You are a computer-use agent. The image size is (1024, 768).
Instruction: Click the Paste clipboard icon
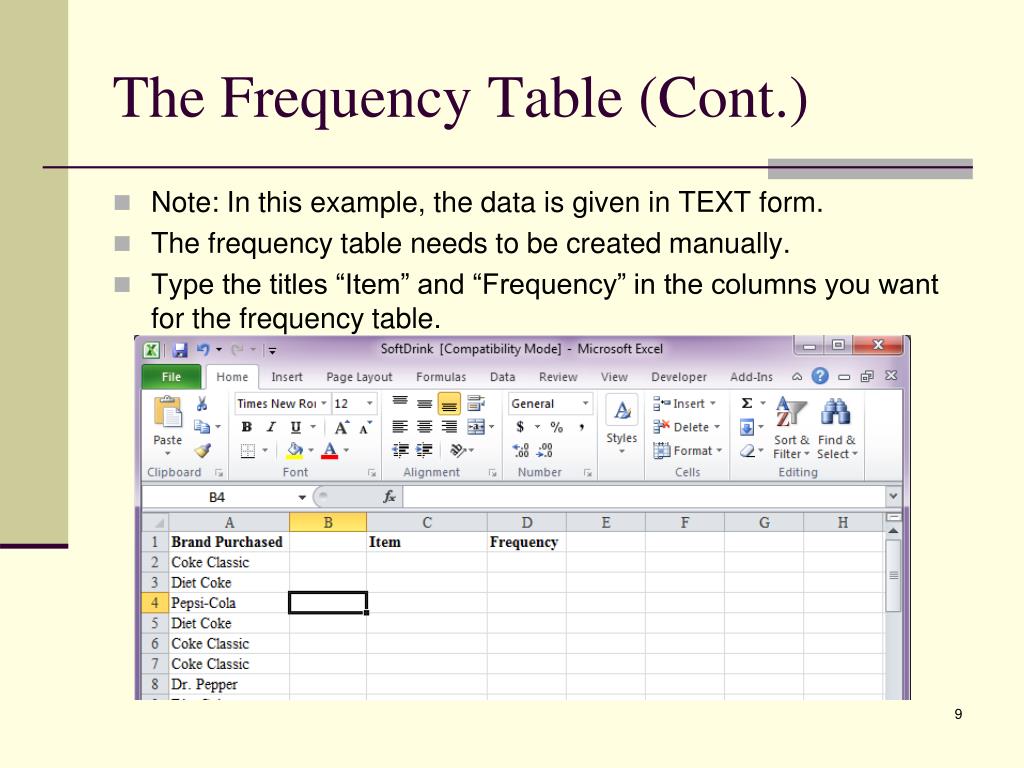pyautogui.click(x=168, y=413)
